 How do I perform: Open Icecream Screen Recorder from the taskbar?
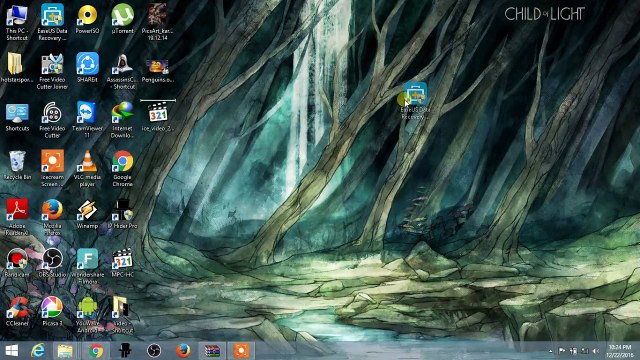pos(241,351)
